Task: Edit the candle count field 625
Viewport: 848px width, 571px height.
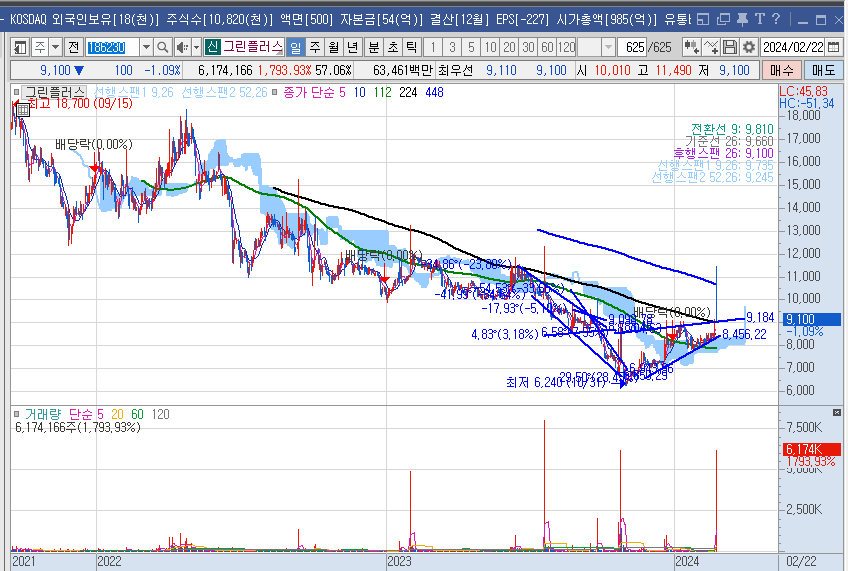Action: point(633,48)
